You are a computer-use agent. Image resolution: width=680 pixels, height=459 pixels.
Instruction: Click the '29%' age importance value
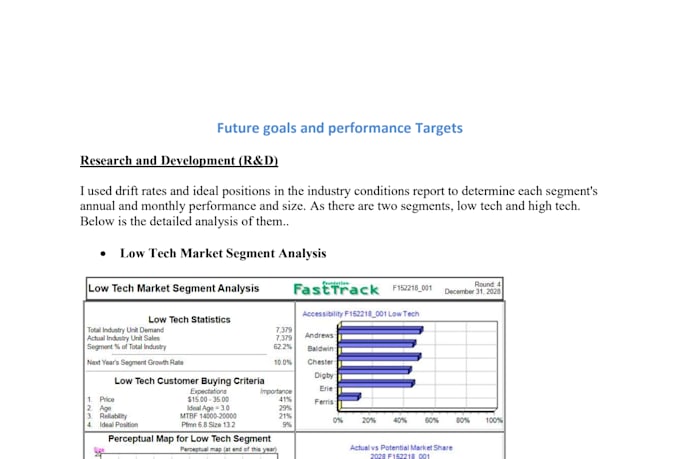286,408
